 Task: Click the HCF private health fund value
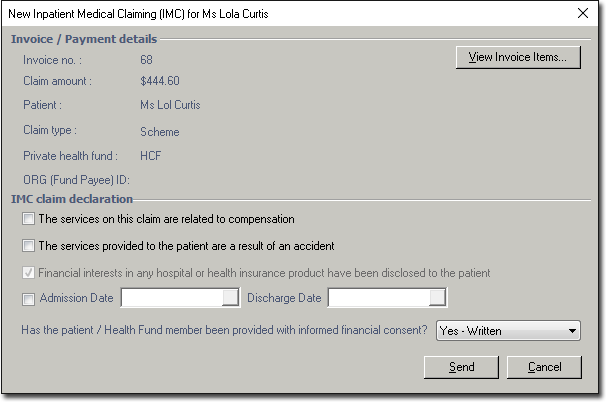pos(151,156)
